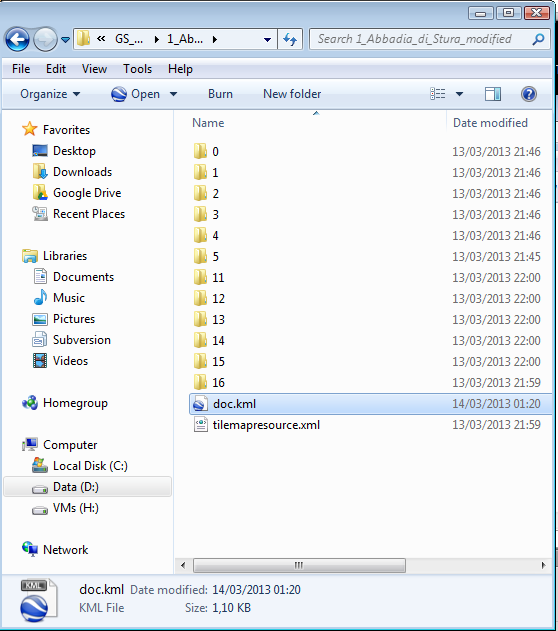
Task: Open the arrow next to Open button
Action: pos(173,94)
